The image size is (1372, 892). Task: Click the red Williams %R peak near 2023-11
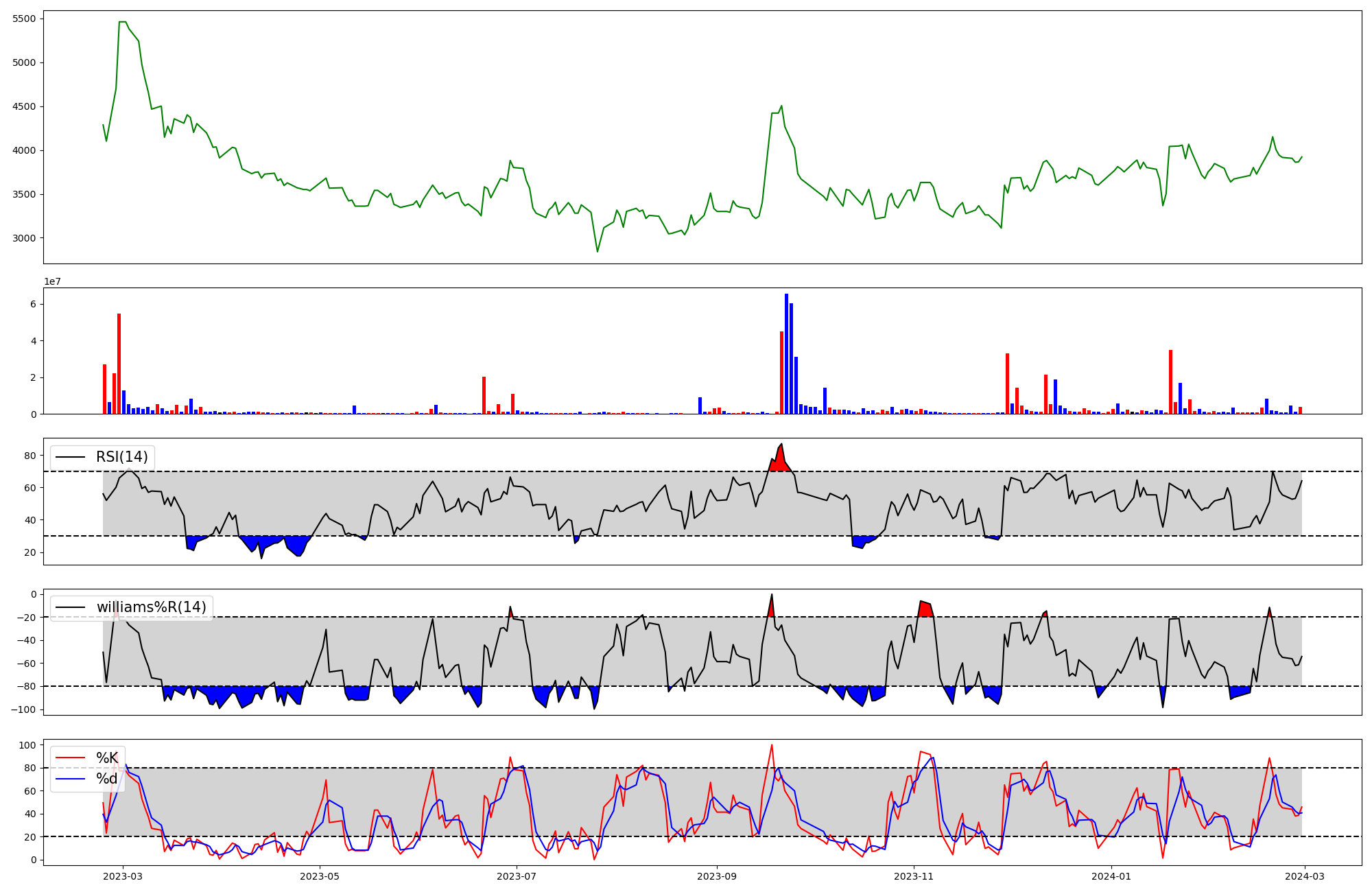tap(925, 609)
